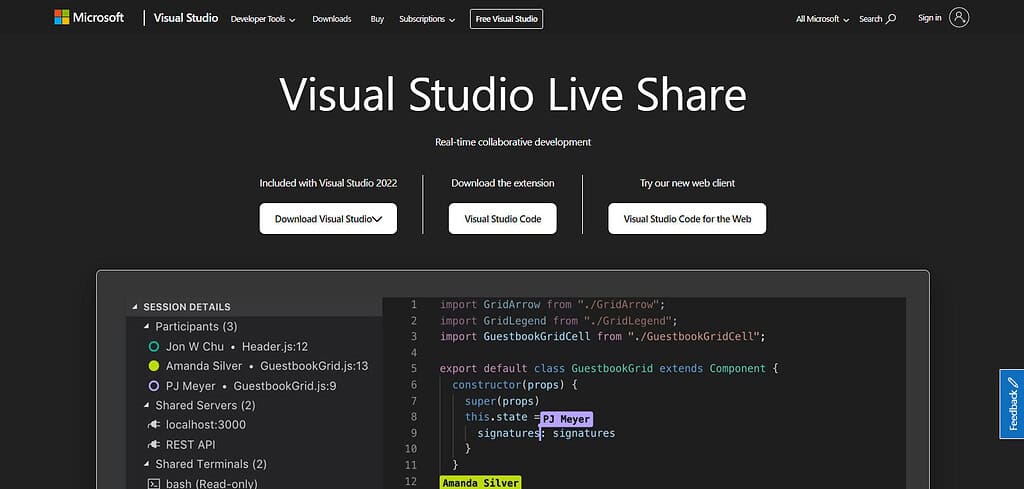Open Search with the magnifier icon
Screen dimensions: 1024x489
coord(877,19)
